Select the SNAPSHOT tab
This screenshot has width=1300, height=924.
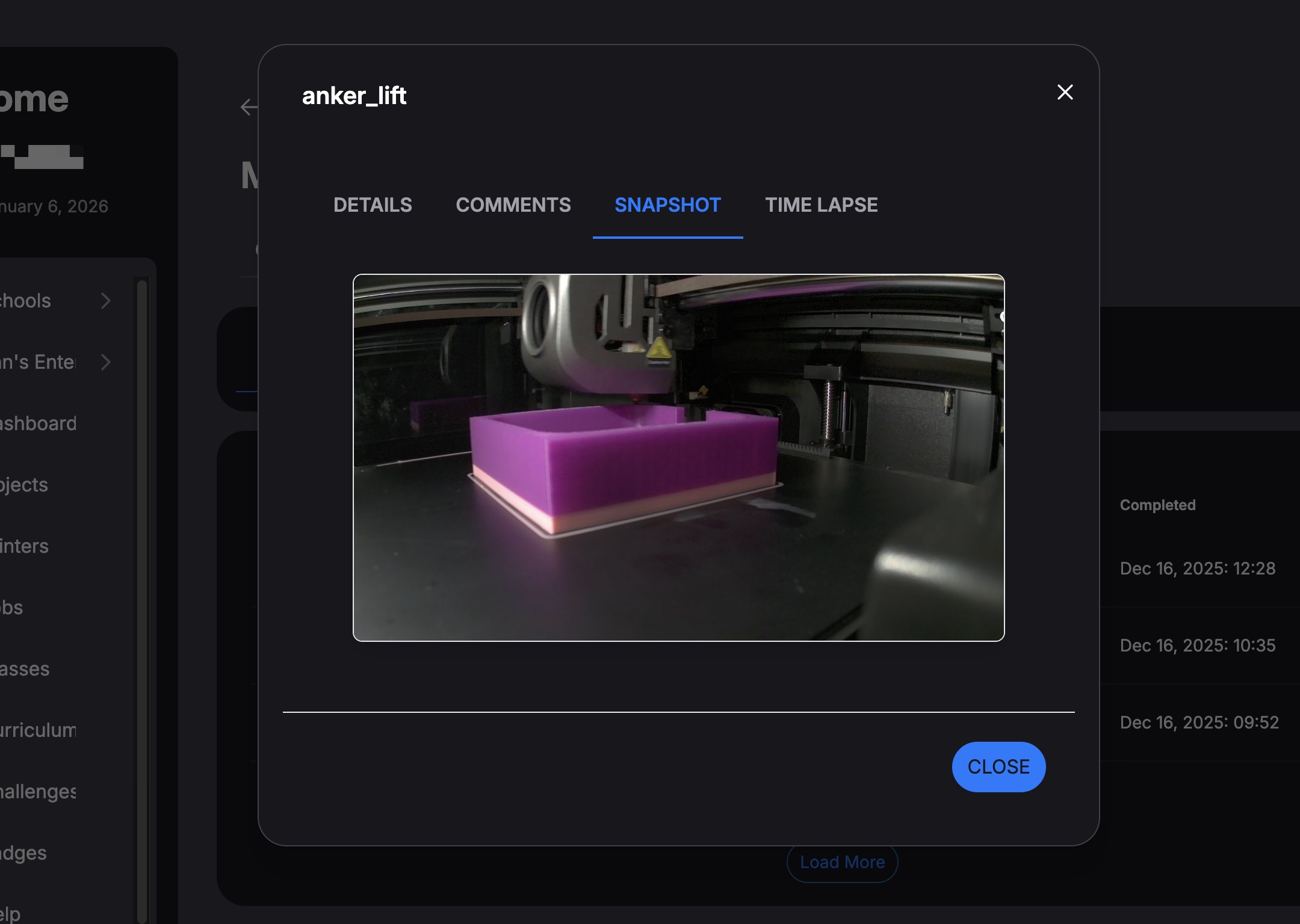click(667, 205)
